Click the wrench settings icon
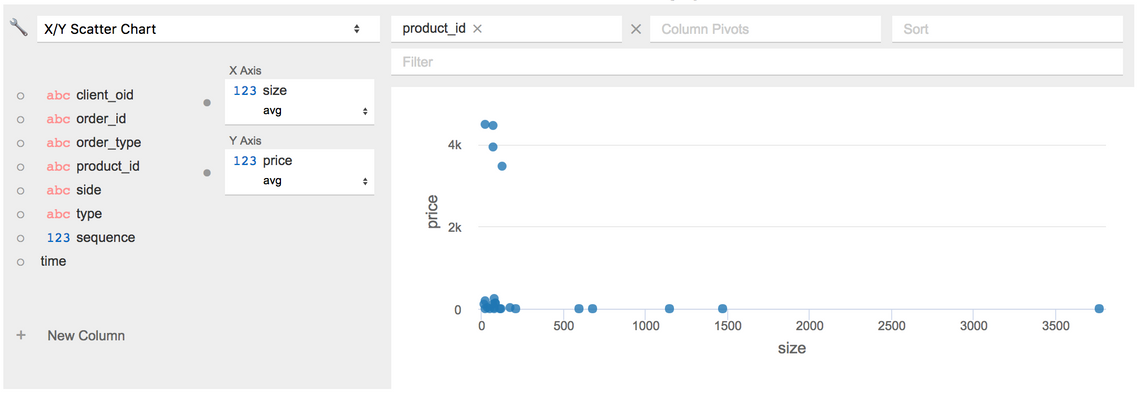Image resolution: width=1140 pixels, height=396 pixels. coord(18,28)
